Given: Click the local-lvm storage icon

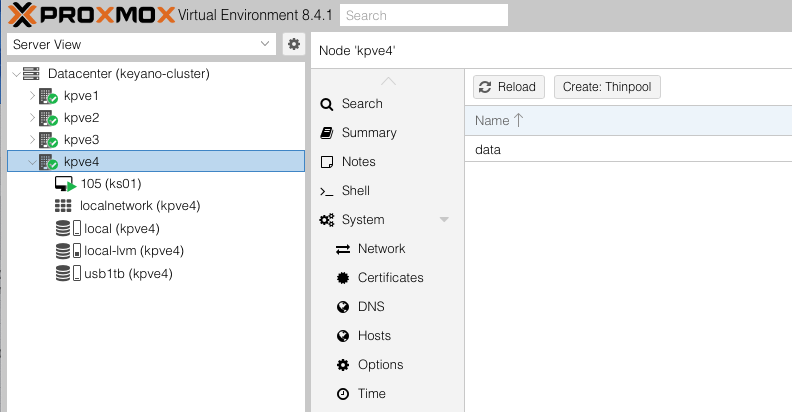Looking at the screenshot, I should click(68, 250).
